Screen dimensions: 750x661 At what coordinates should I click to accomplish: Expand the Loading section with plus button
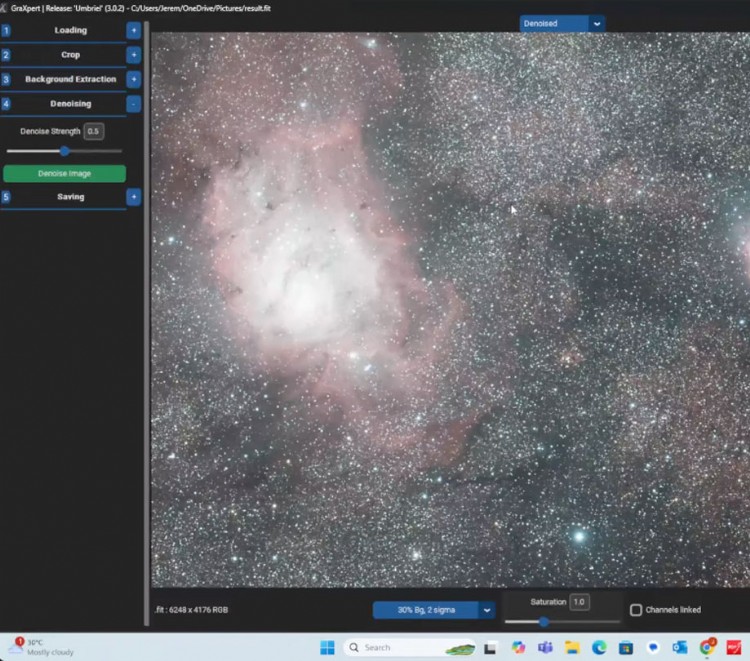click(134, 30)
